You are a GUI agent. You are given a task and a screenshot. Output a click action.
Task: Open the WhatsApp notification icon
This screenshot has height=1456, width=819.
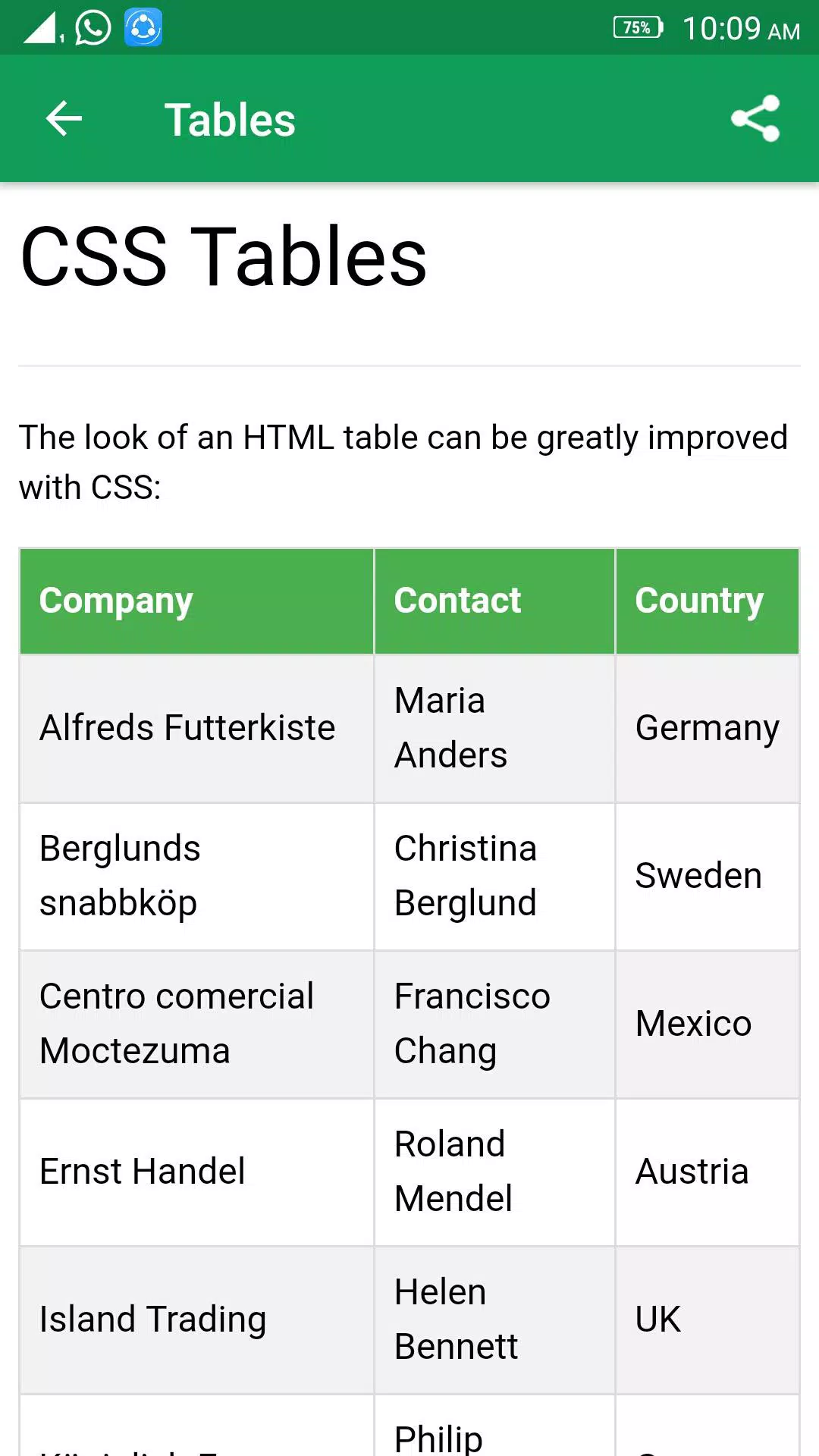pyautogui.click(x=93, y=27)
